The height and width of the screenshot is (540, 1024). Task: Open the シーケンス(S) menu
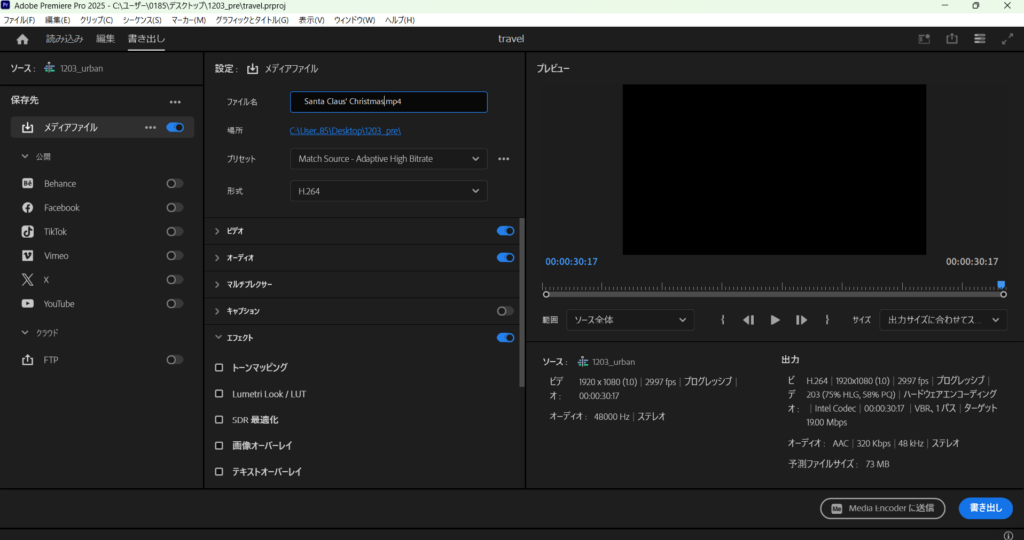[142, 20]
